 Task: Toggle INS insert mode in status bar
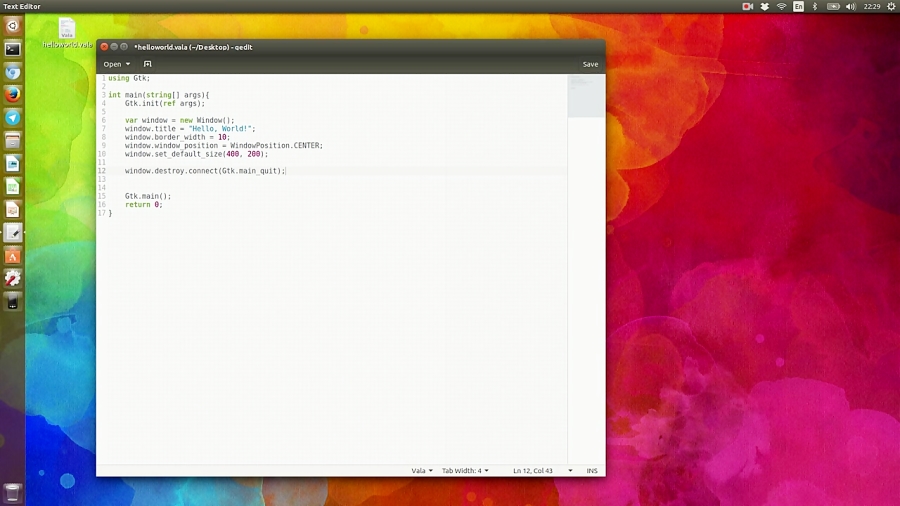tap(592, 470)
